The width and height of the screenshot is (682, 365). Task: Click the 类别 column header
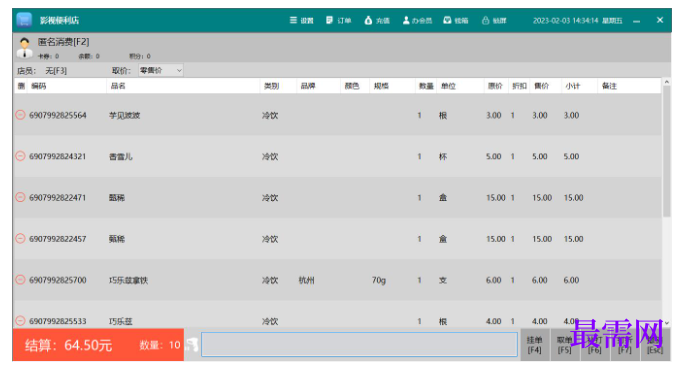tap(271, 86)
